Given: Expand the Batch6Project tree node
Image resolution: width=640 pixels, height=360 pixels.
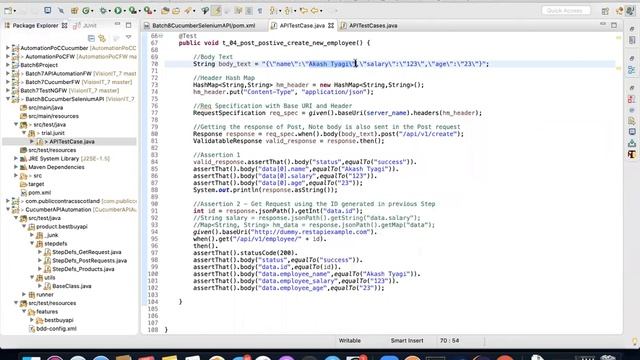Looking at the screenshot, I should 8,65.
